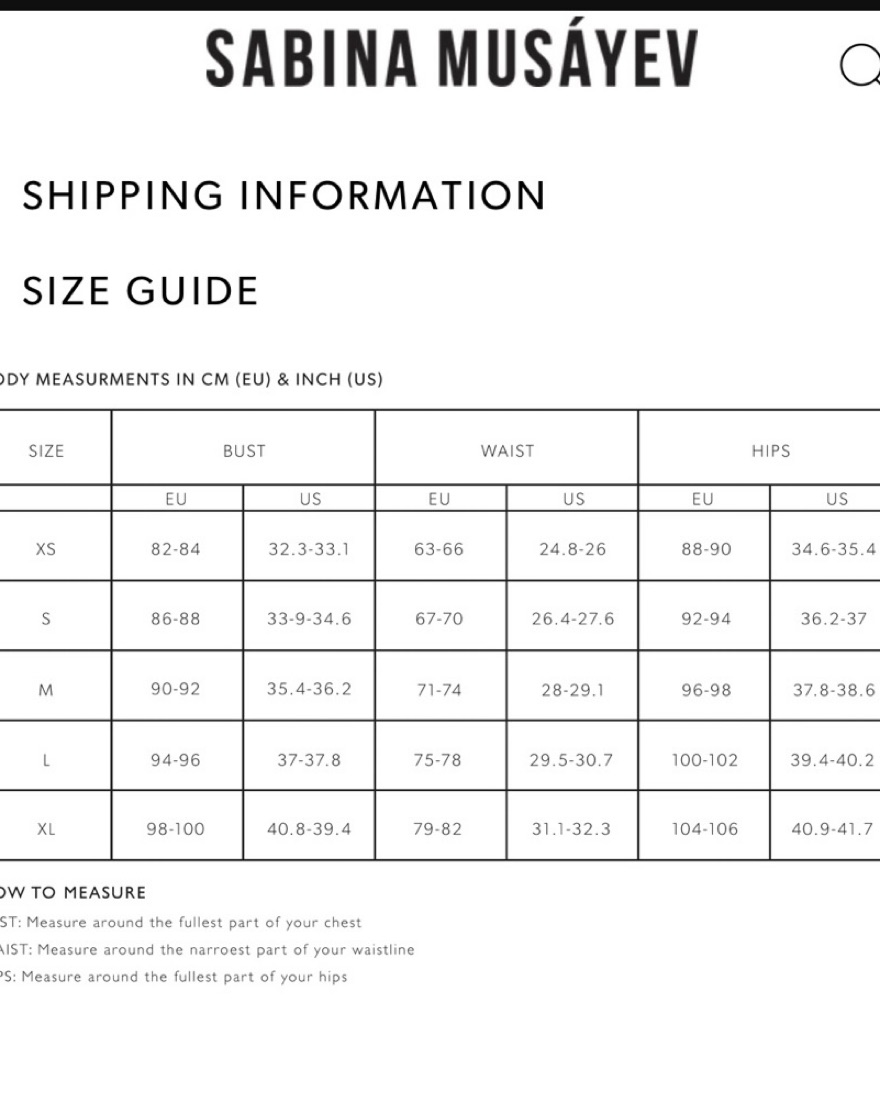Viewport: 880px width, 1098px height.
Task: Click the WAIST column header
Action: tap(508, 451)
